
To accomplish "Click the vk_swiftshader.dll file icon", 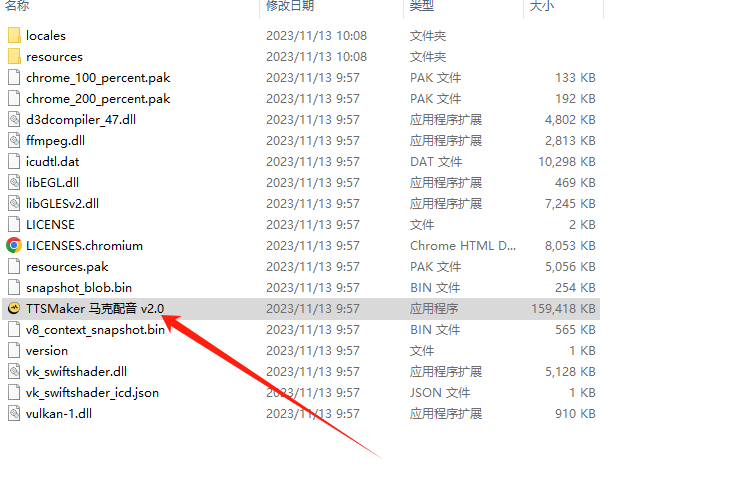I will point(14,371).
